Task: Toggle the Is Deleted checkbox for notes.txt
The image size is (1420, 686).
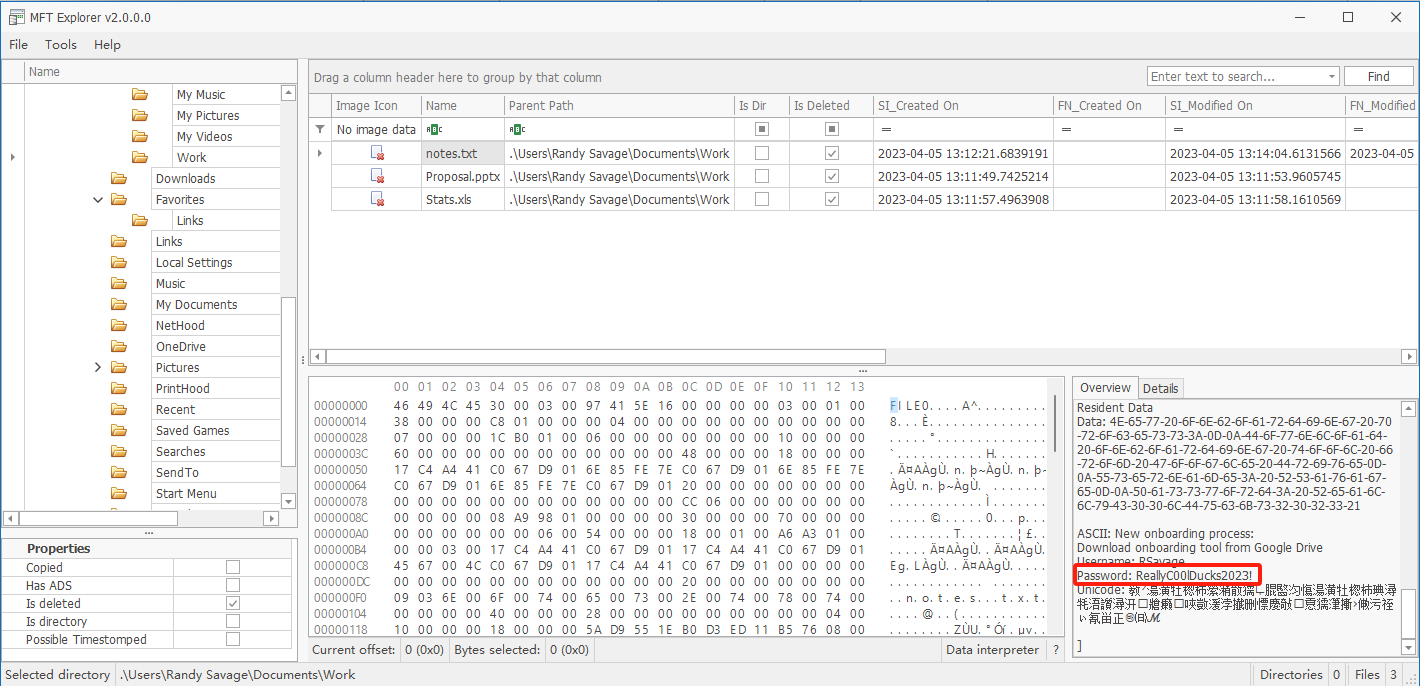Action: tap(832, 153)
